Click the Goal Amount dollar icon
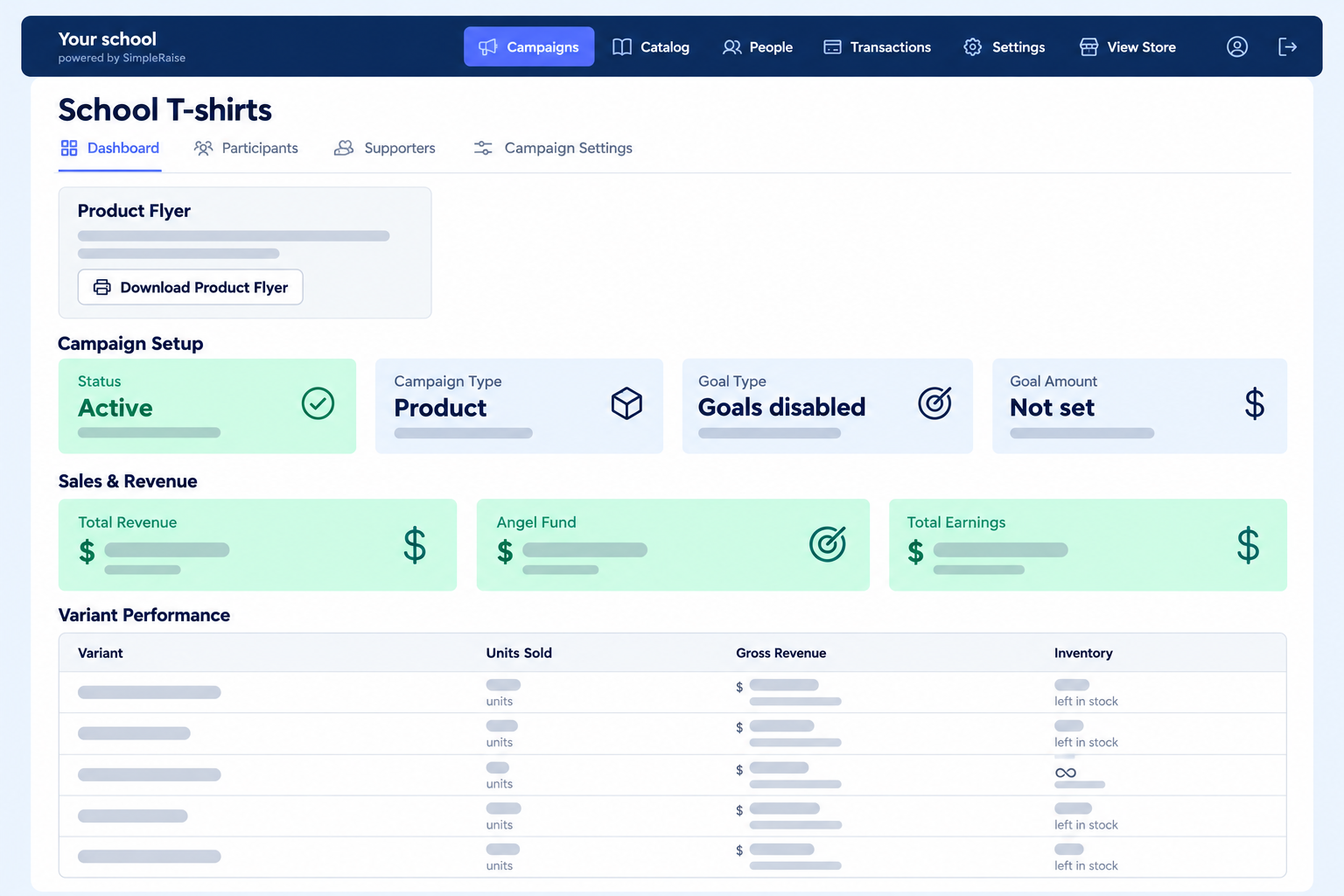Viewport: 1344px width, 896px height. pos(1255,403)
